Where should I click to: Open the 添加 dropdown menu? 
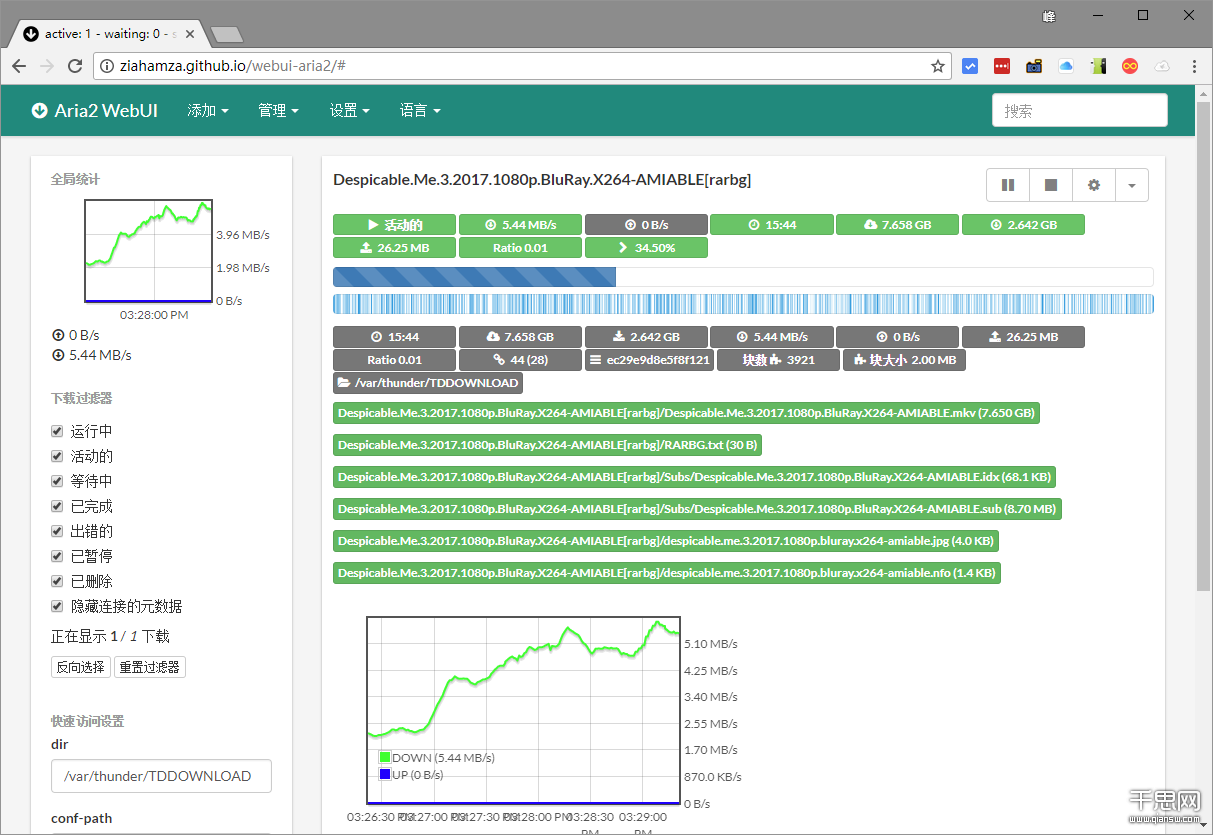(x=208, y=110)
